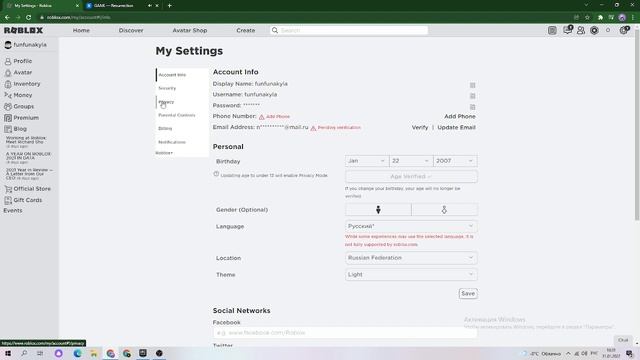Viewport: 640px width, 360px height.
Task: Click the Add Phone link on right
Action: pos(460,116)
